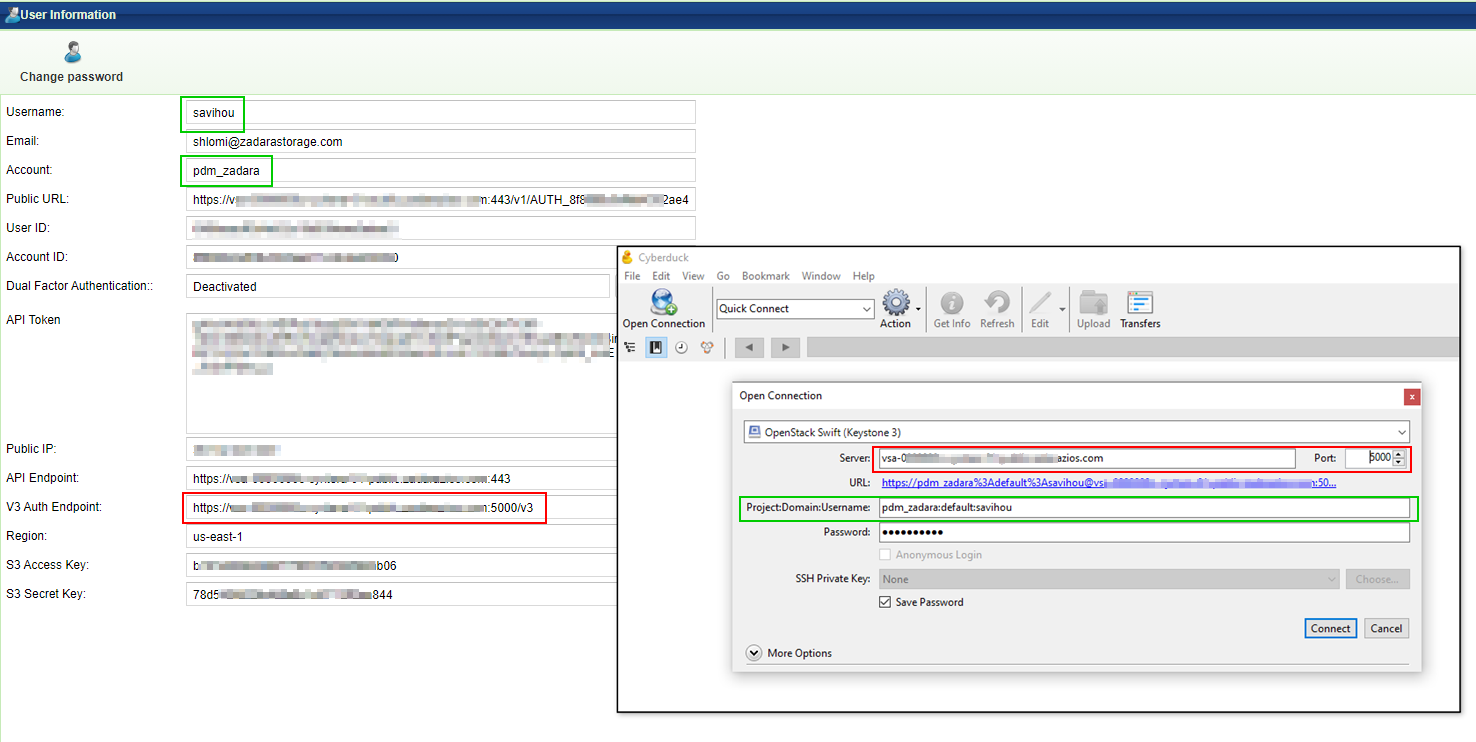Screen dimensions: 1476x742
Task: Click Open Connection globe icon in Cyberduck
Action: point(664,302)
